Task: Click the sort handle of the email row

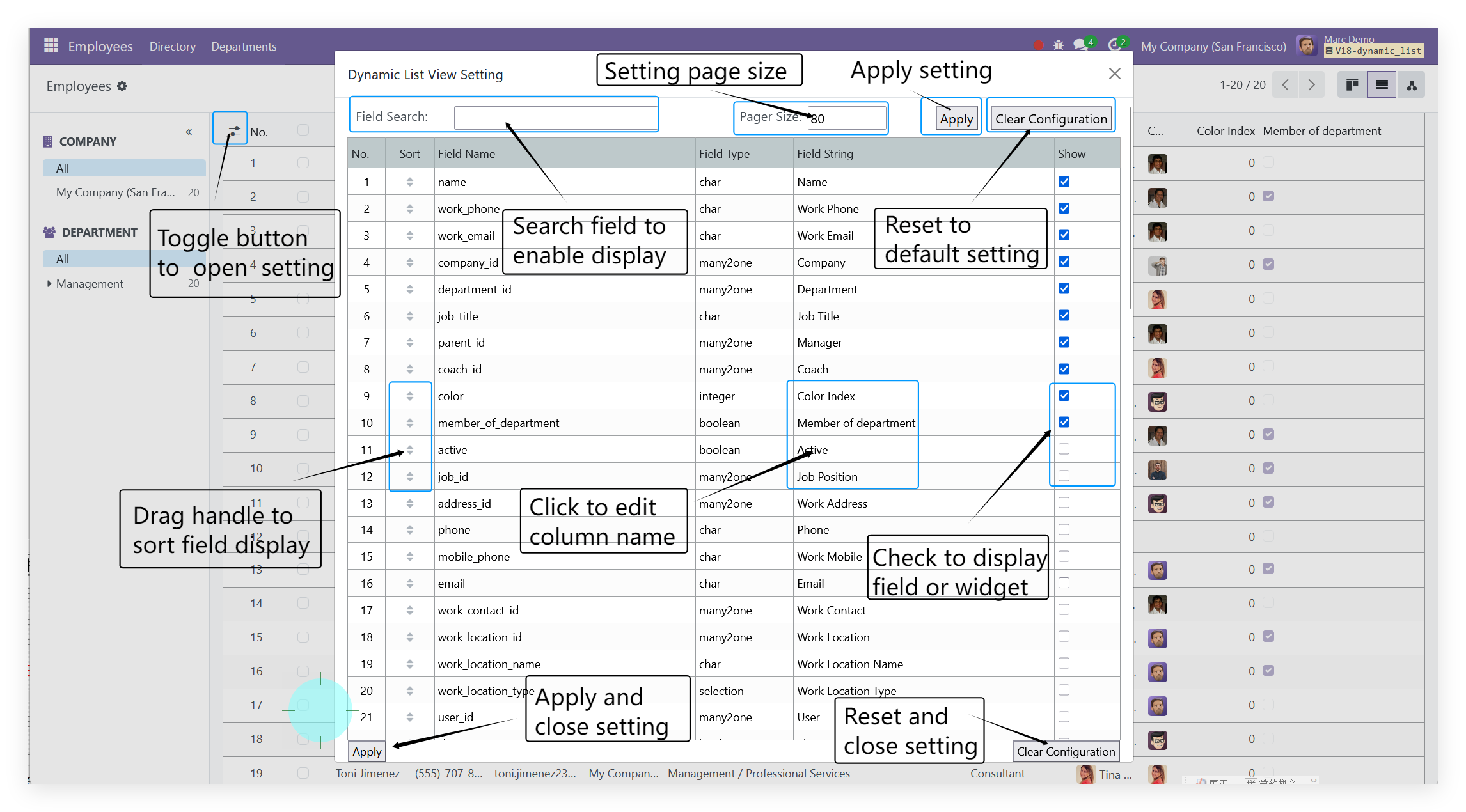Action: 409,584
